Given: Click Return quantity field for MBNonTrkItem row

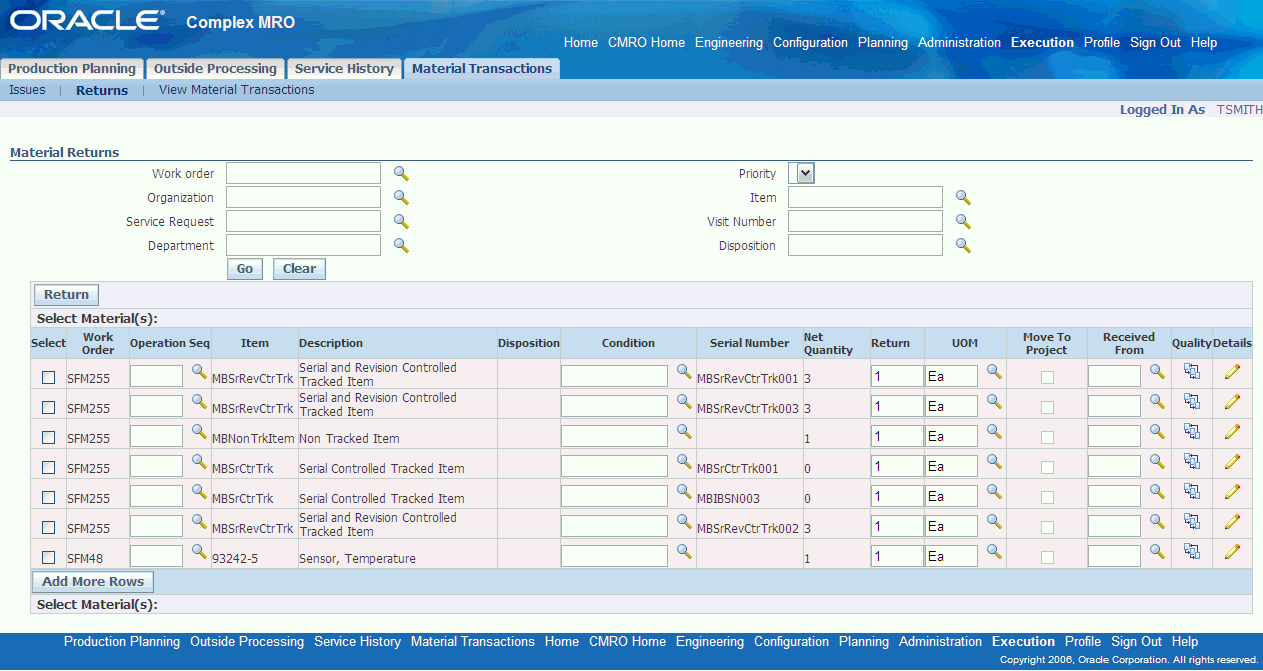Looking at the screenshot, I should pyautogui.click(x=897, y=436).
